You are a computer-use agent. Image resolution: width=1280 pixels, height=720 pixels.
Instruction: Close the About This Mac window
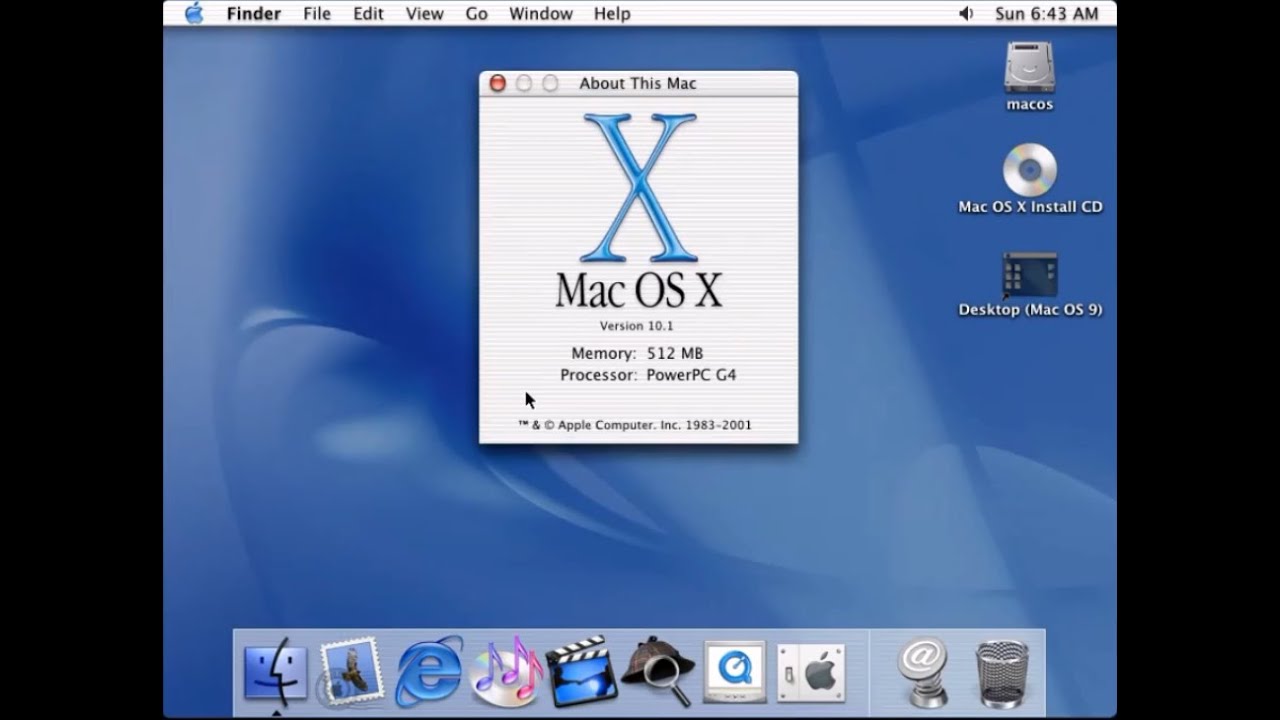tap(497, 83)
